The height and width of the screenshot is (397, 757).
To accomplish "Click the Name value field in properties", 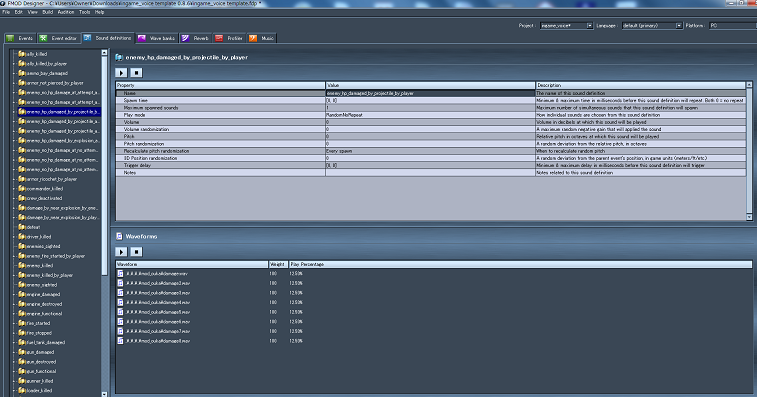I will [430, 93].
